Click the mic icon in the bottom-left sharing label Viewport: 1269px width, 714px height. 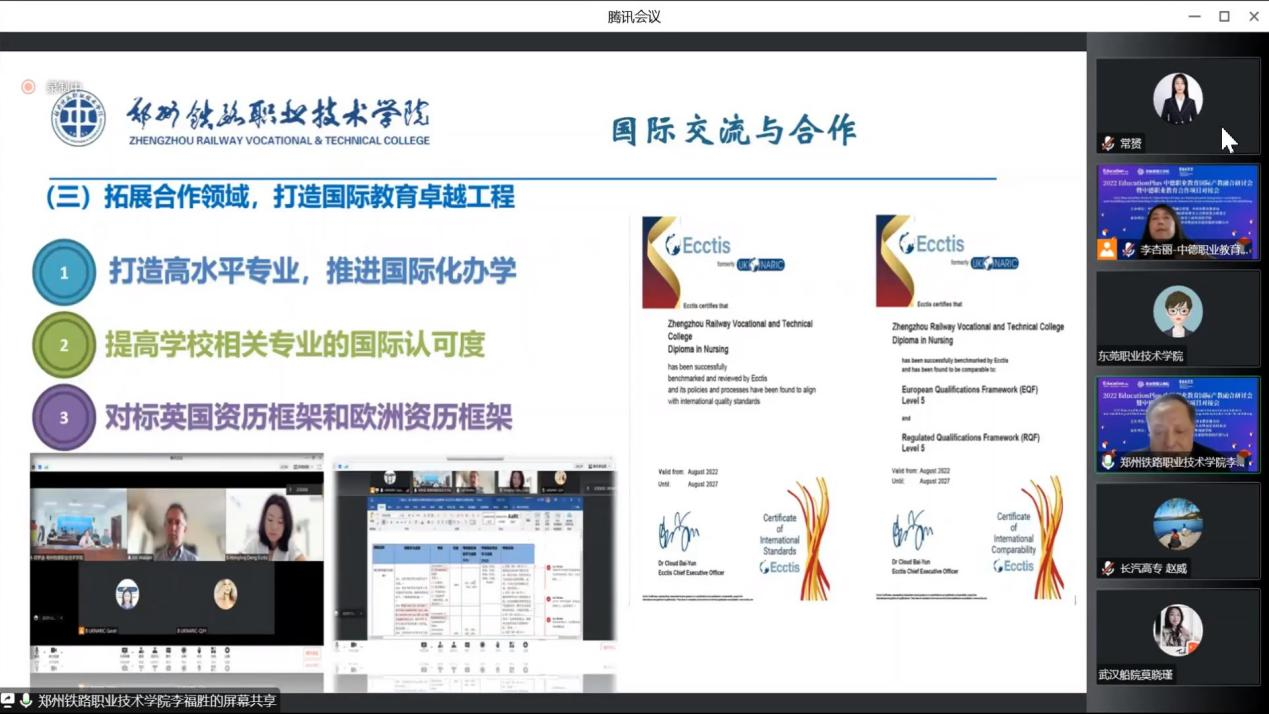coord(26,701)
